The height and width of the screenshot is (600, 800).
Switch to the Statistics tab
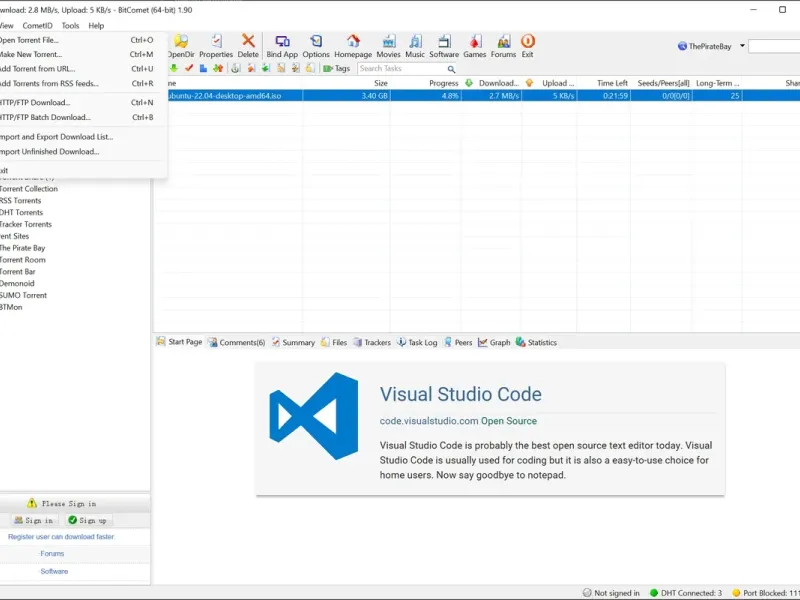[x=536, y=342]
